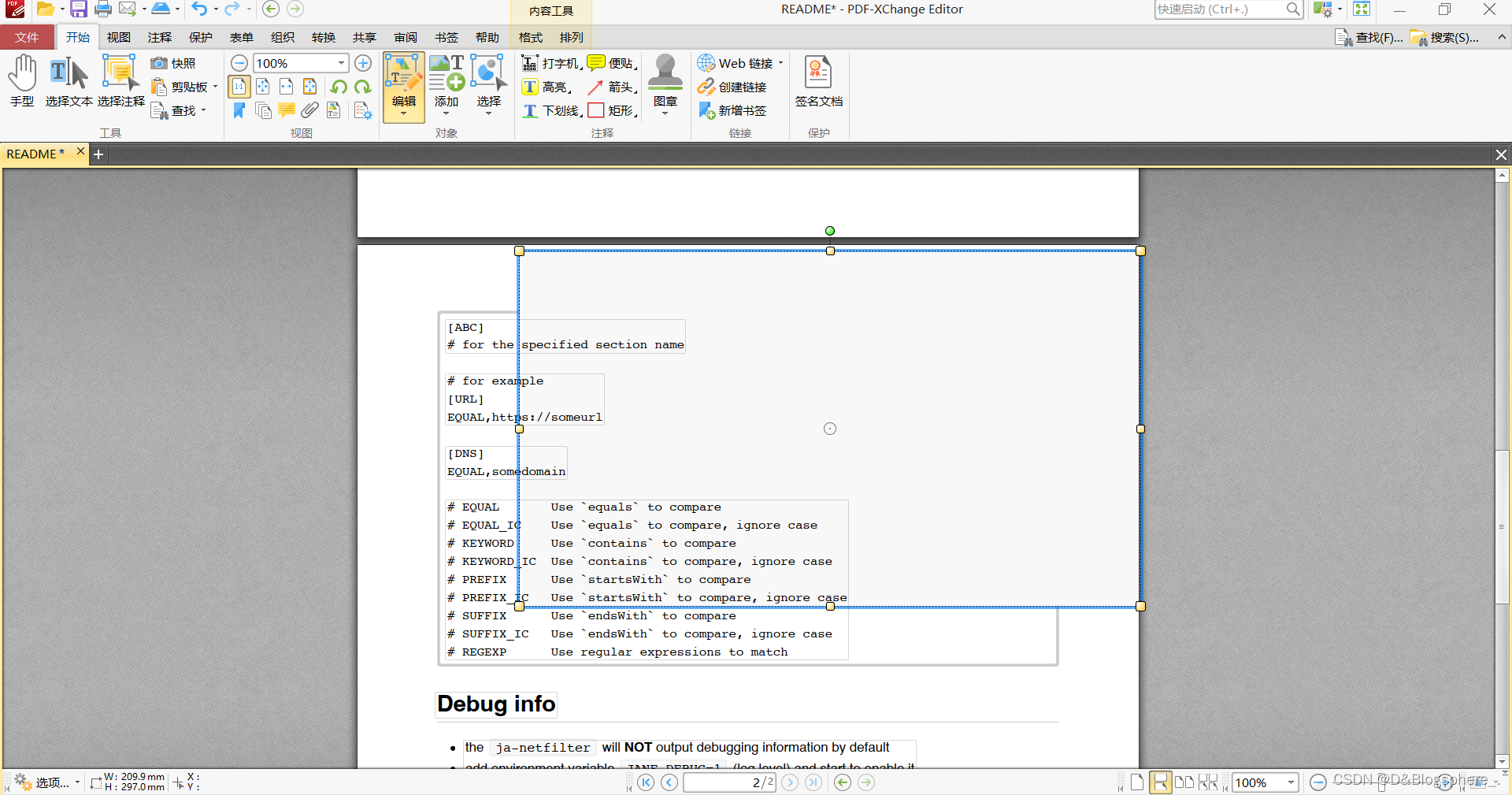Close the README document tab
1512x795 pixels.
80,150
